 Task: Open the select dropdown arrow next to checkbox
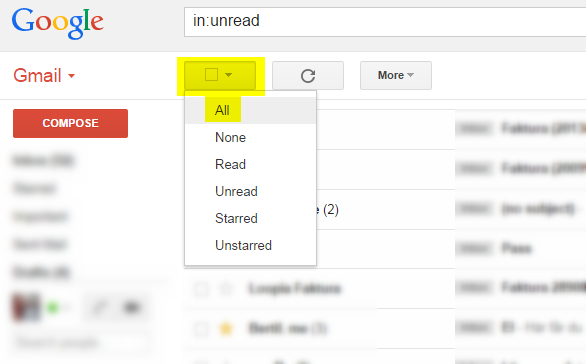click(x=228, y=75)
